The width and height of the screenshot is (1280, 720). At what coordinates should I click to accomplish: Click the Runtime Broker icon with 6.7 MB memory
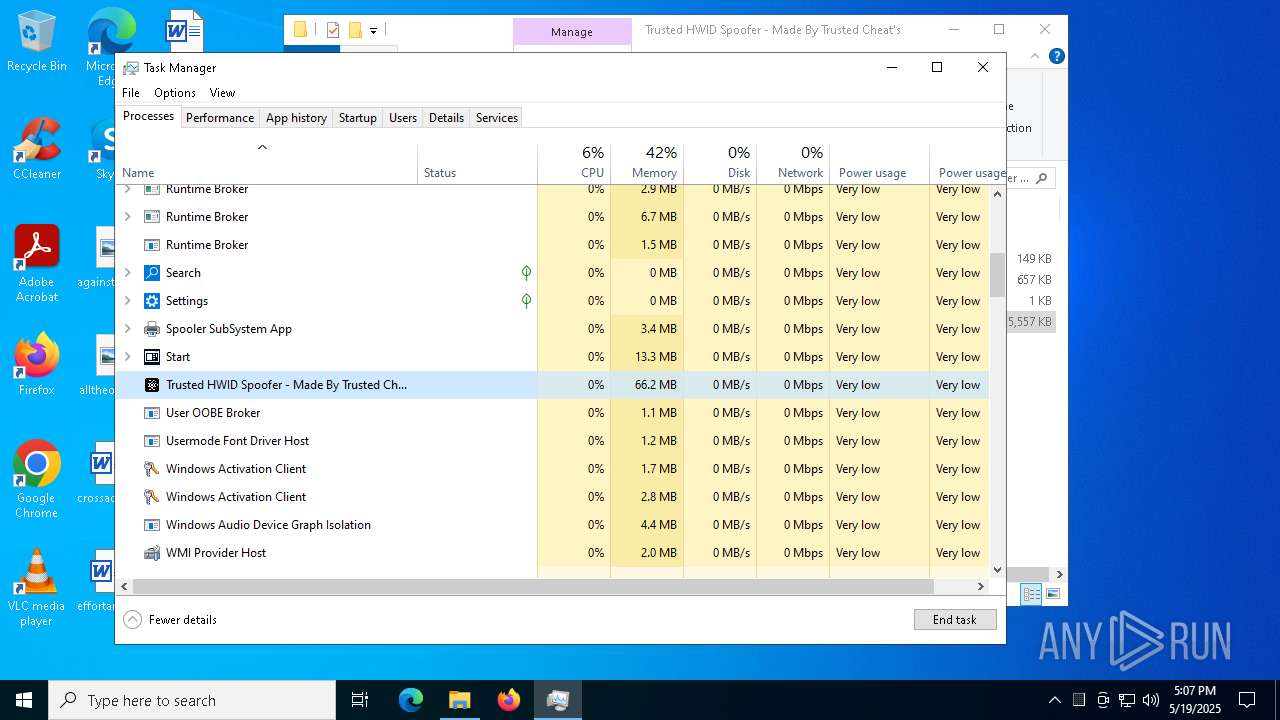[x=152, y=217]
